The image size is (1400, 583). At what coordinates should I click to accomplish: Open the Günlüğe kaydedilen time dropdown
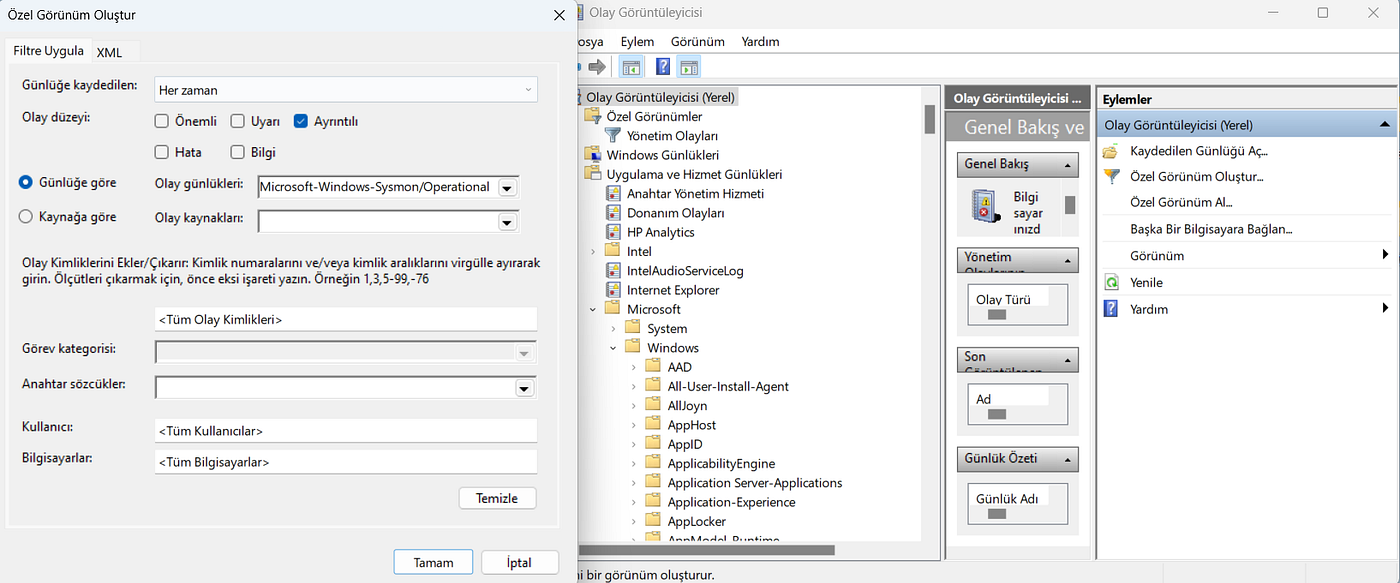(x=346, y=89)
